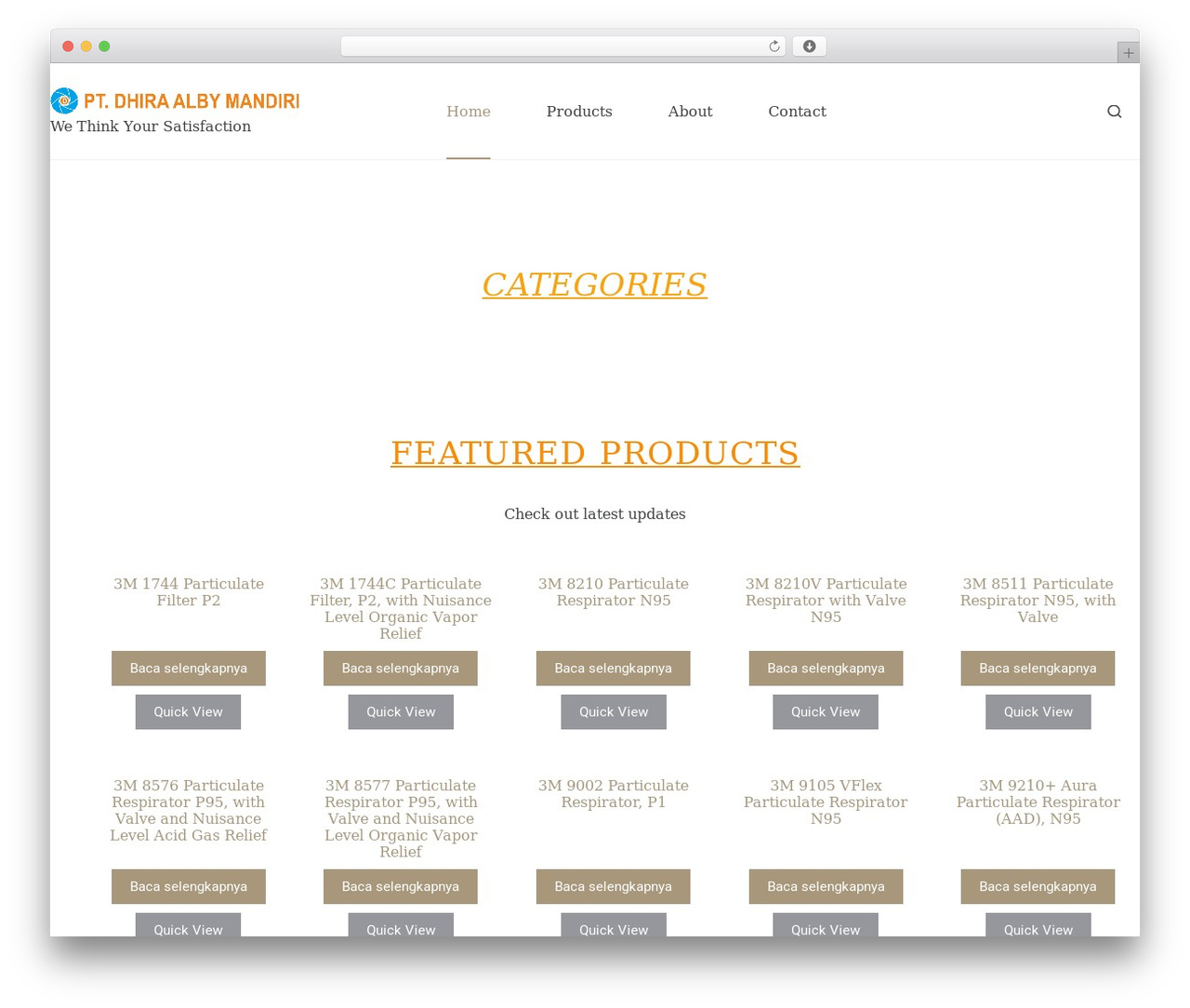Open 3M 8210 Particulate Respirator N95 link

pyautogui.click(x=614, y=592)
